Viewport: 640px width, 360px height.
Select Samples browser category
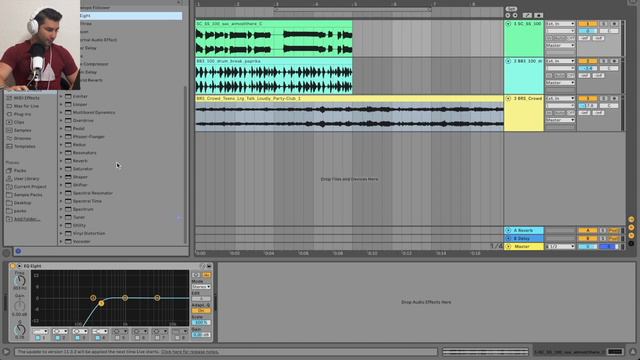click(22, 130)
